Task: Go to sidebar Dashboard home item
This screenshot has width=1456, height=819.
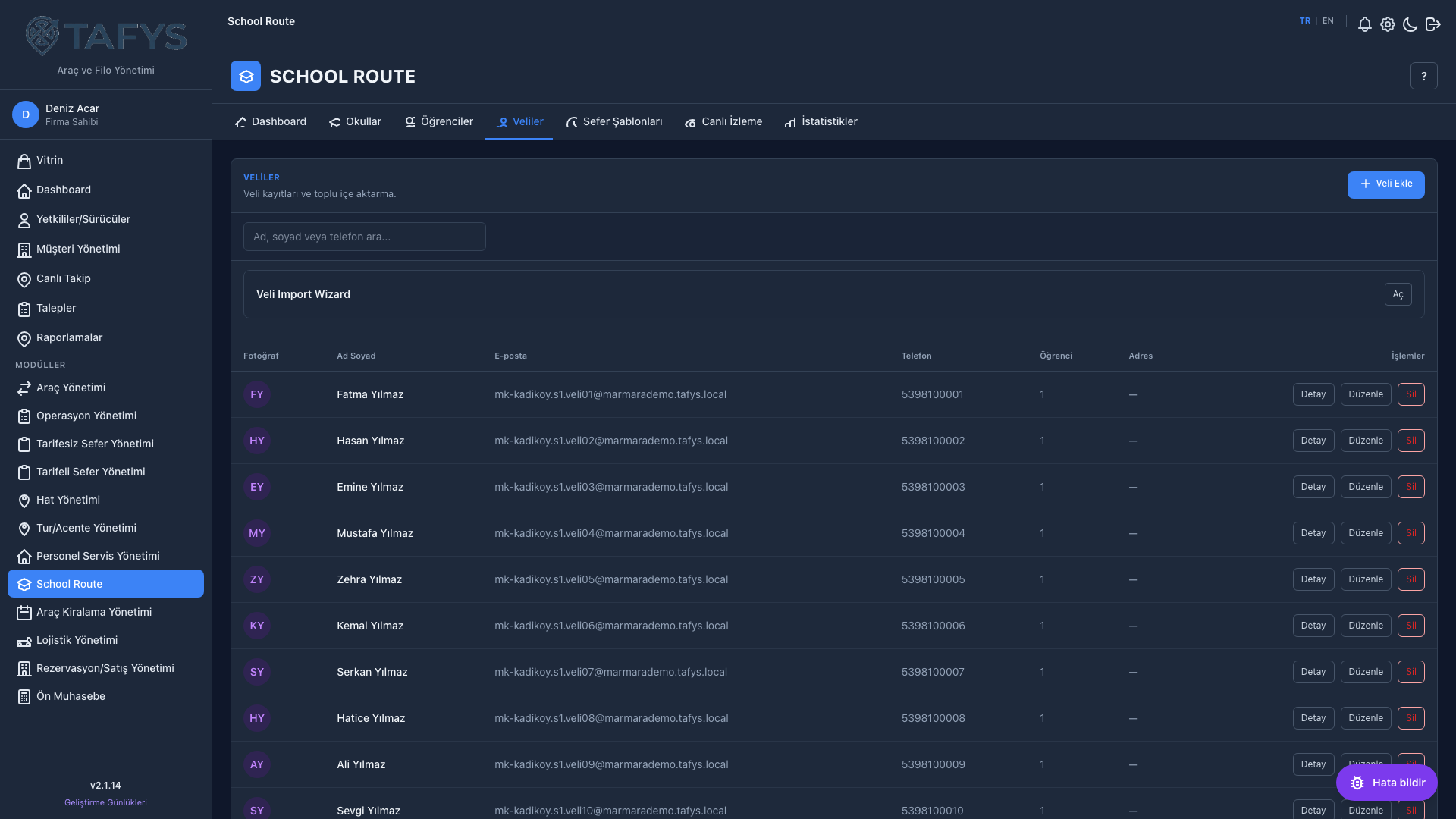Action: 105,190
